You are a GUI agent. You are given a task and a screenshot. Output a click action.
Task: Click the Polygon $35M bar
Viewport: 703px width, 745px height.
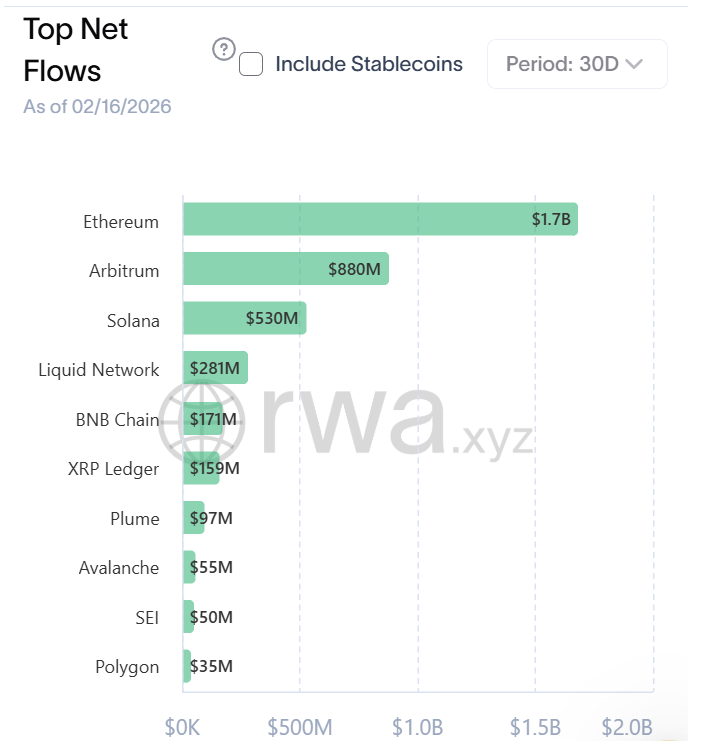[x=187, y=666]
